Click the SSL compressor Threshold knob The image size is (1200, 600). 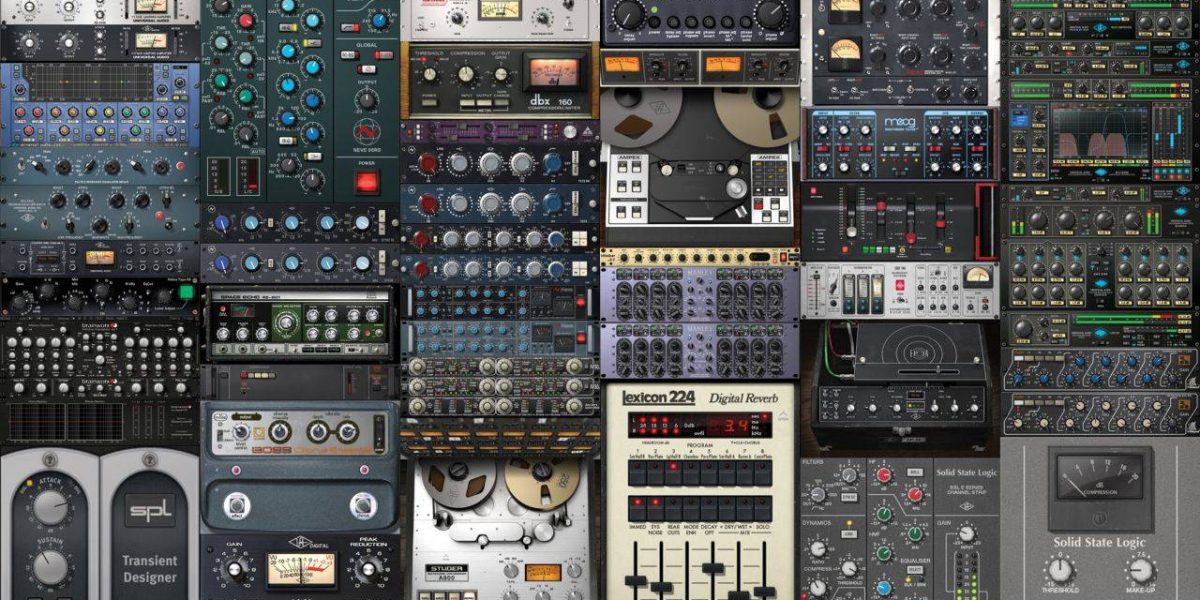pyautogui.click(x=1059, y=571)
